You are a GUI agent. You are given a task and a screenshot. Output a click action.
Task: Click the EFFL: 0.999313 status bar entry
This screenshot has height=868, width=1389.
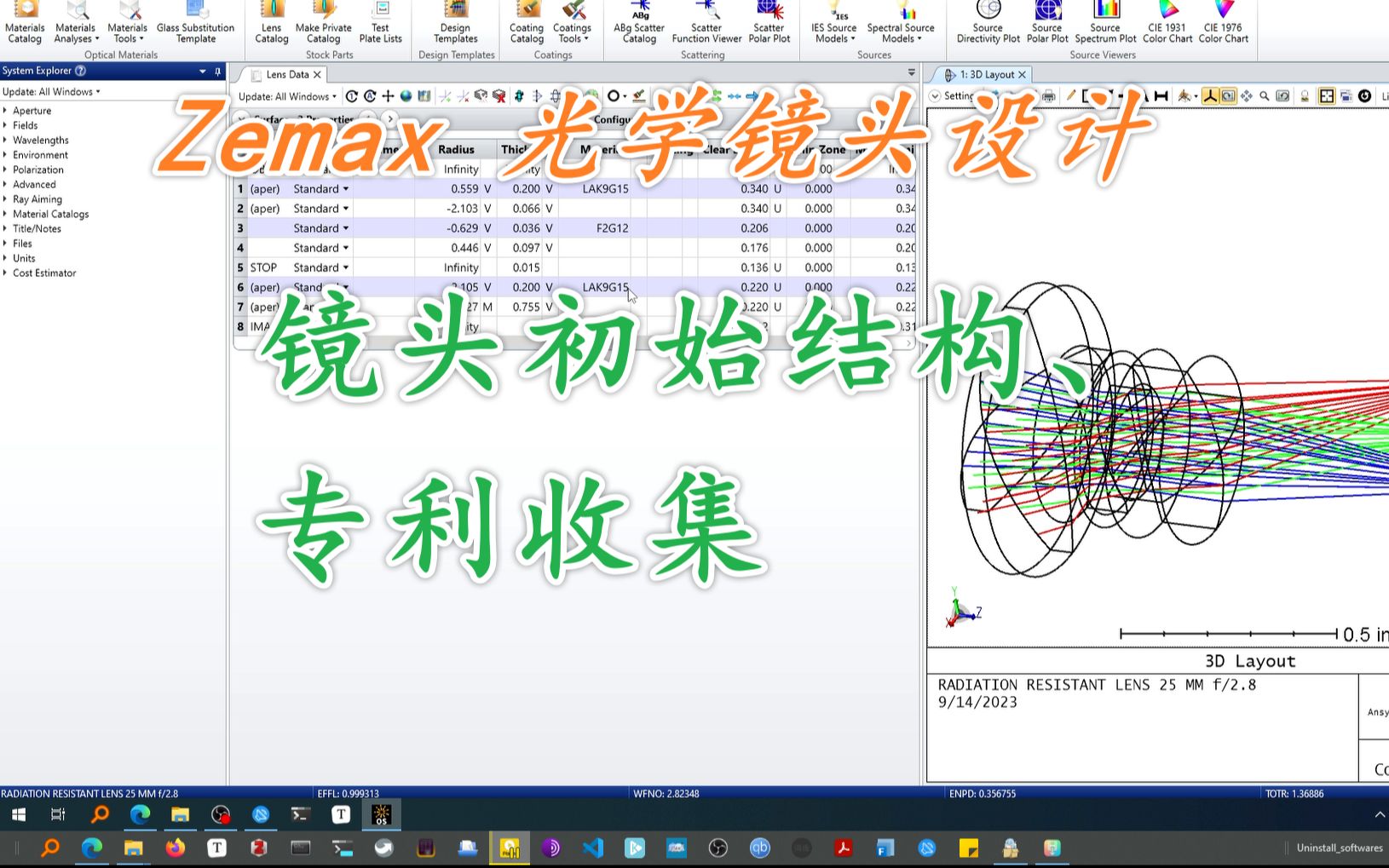(348, 793)
